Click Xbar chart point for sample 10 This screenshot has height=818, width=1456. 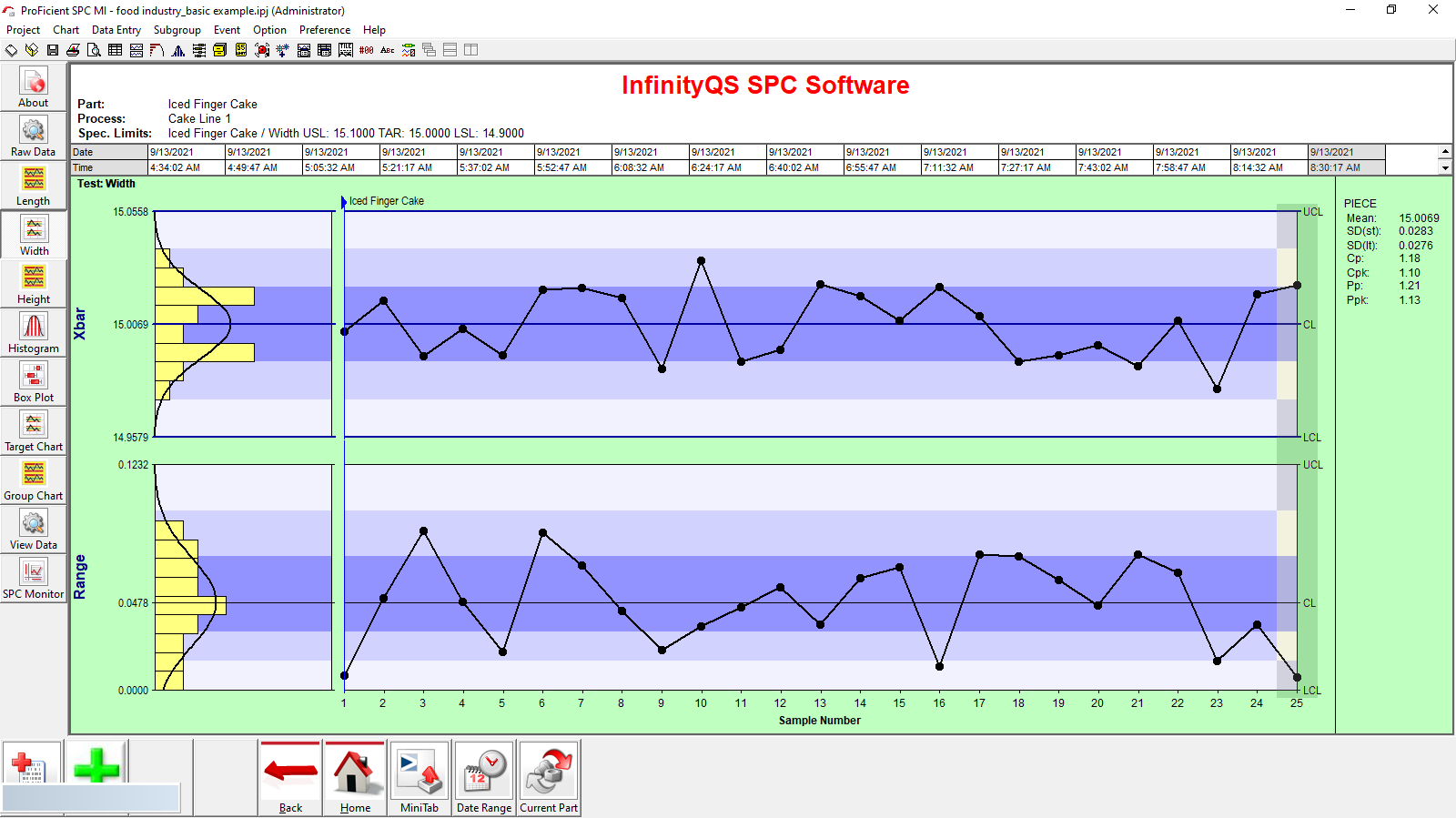[701, 261]
